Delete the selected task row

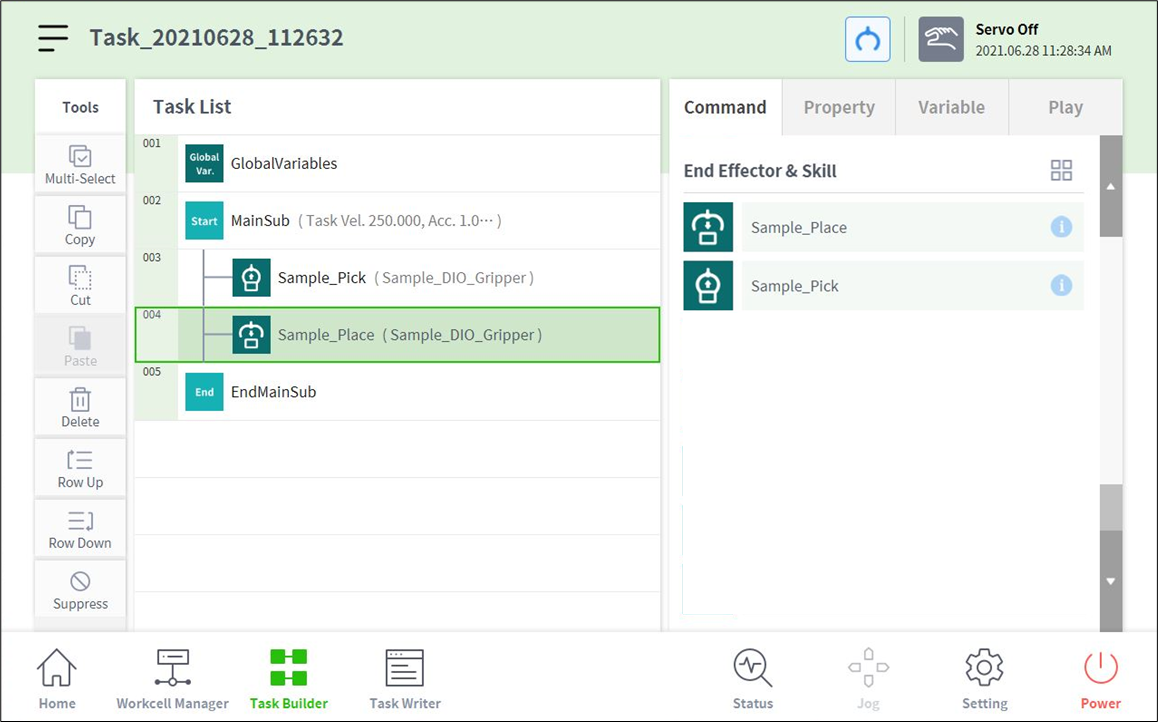click(80, 408)
